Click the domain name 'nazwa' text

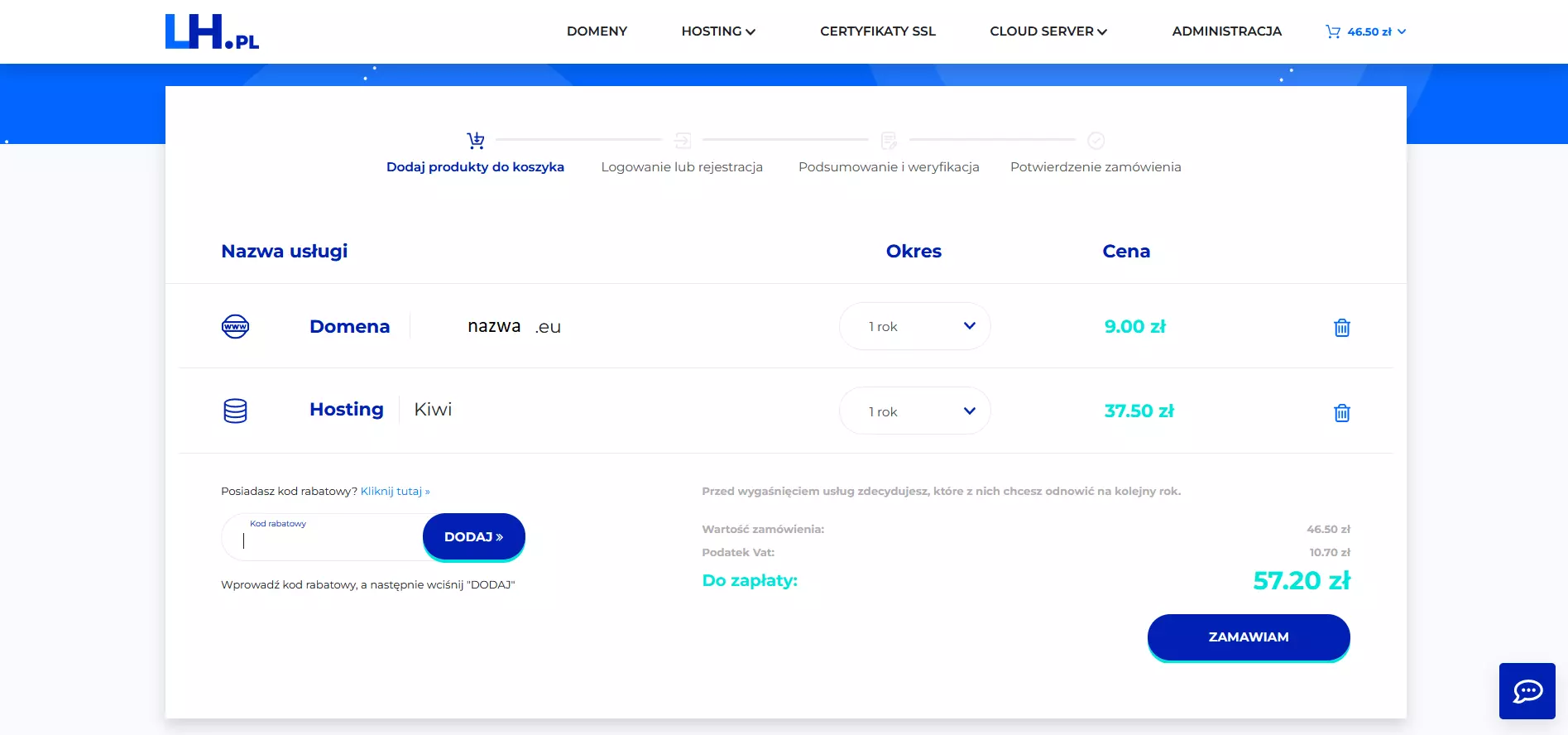(x=494, y=326)
